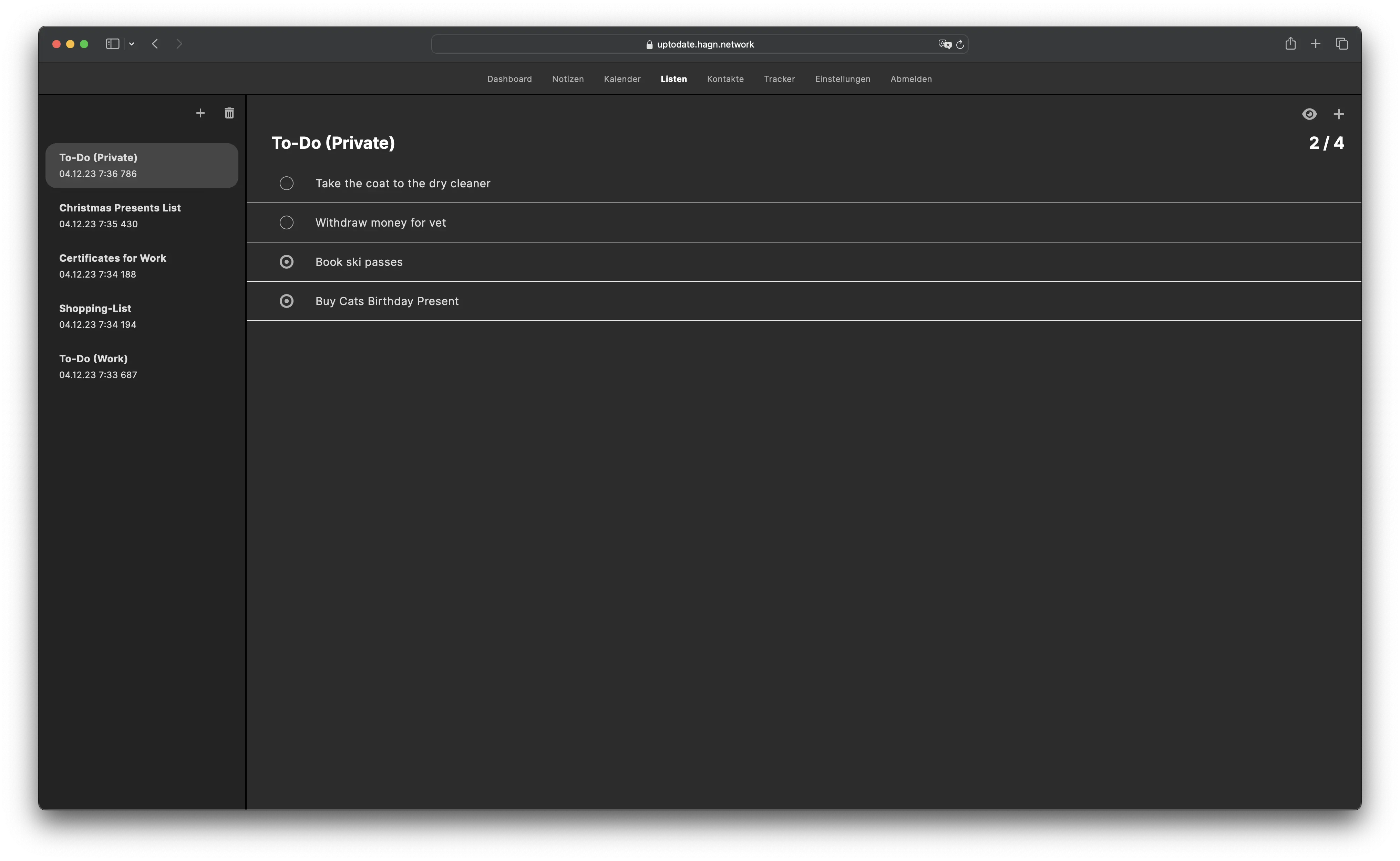The width and height of the screenshot is (1400, 861).
Task: Show tab overview icon
Action: coord(1341,44)
